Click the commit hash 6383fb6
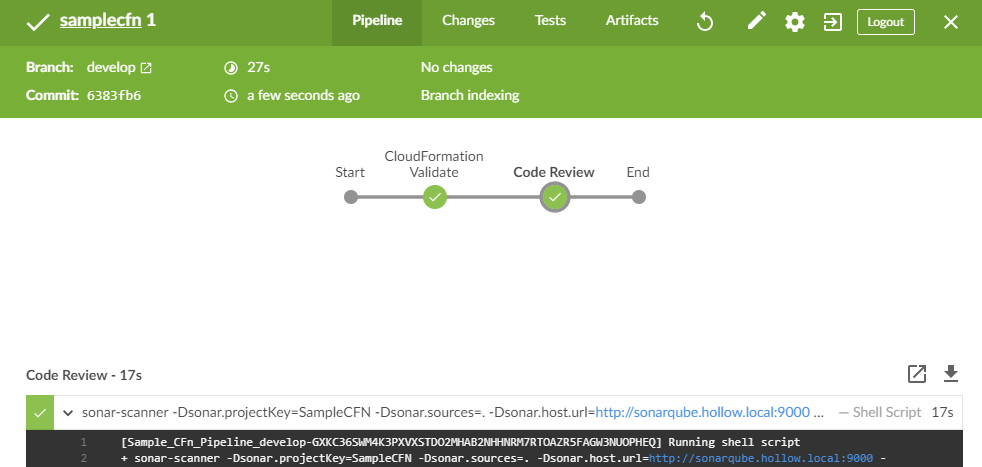Viewport: 982px width, 467px height. pyautogui.click(x=114, y=96)
